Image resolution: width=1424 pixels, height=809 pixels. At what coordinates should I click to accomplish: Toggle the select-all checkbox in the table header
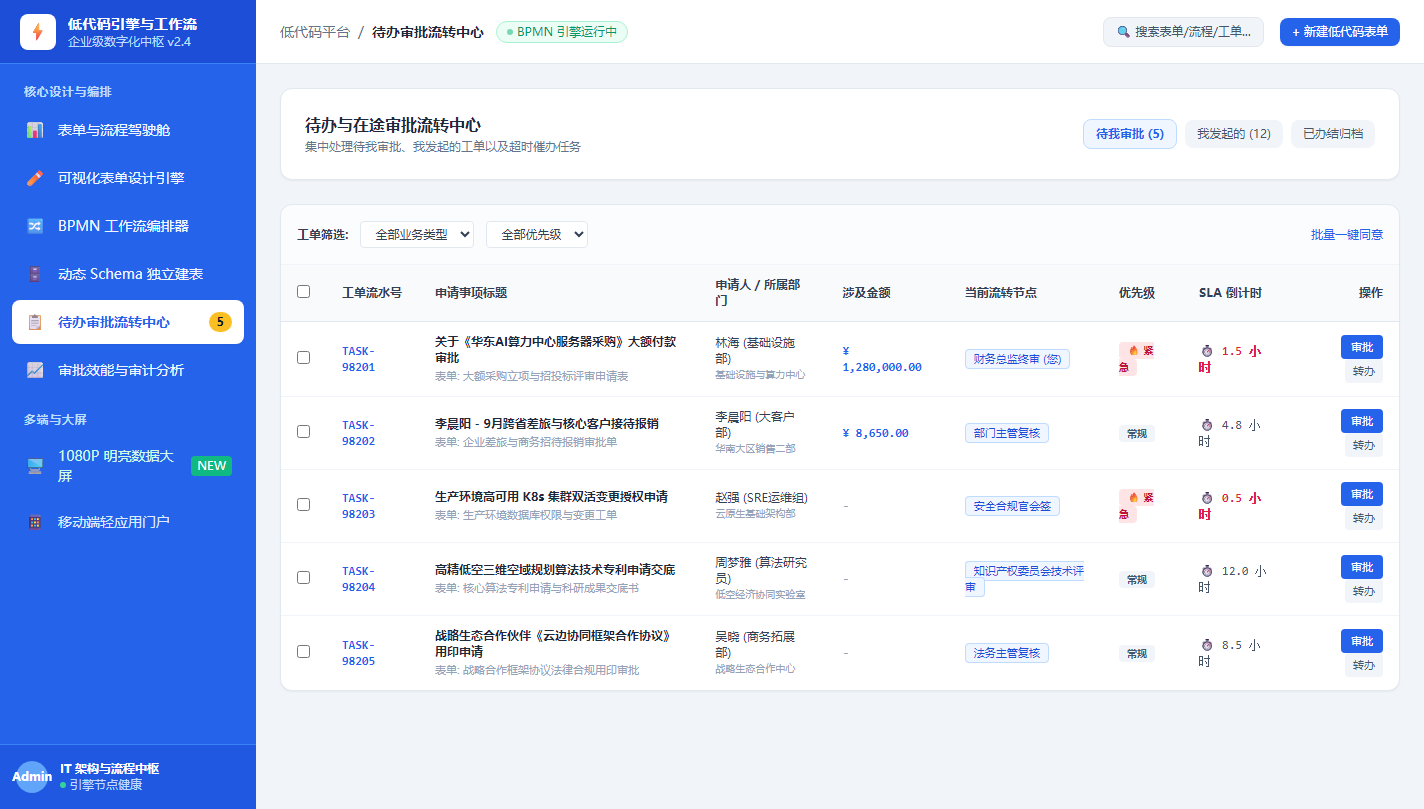coord(304,292)
